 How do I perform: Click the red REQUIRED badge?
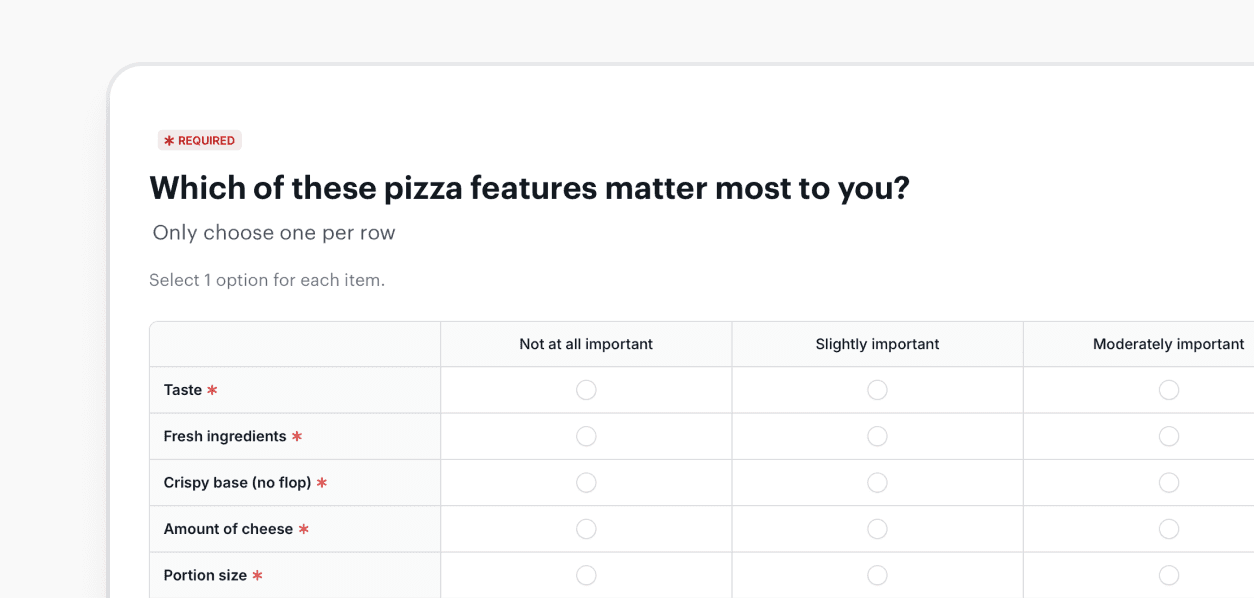pyautogui.click(x=200, y=141)
